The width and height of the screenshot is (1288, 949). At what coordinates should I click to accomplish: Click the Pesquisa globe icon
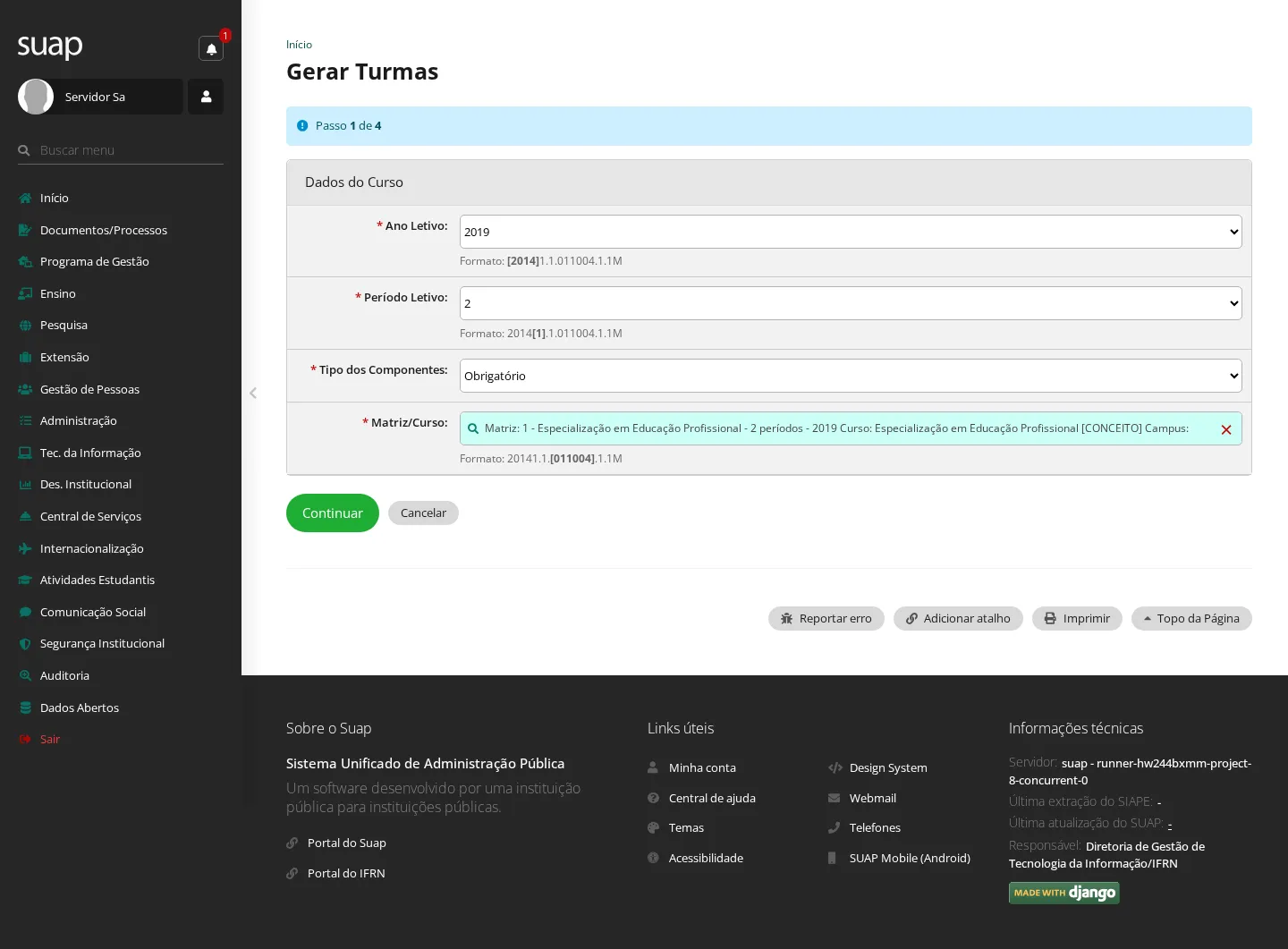(x=25, y=326)
